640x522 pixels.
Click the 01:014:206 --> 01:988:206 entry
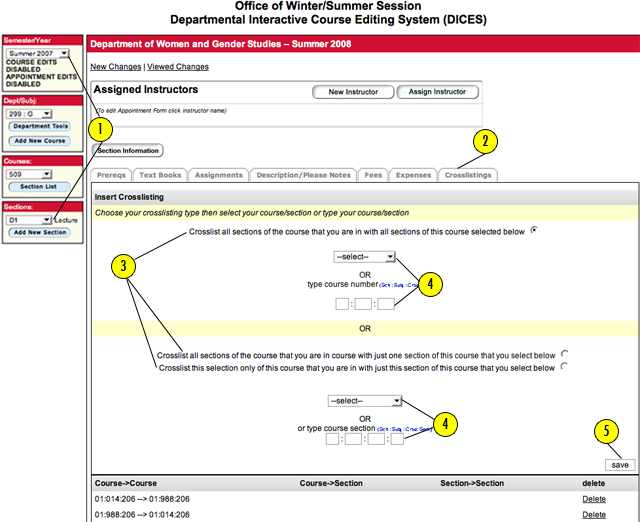[142, 499]
